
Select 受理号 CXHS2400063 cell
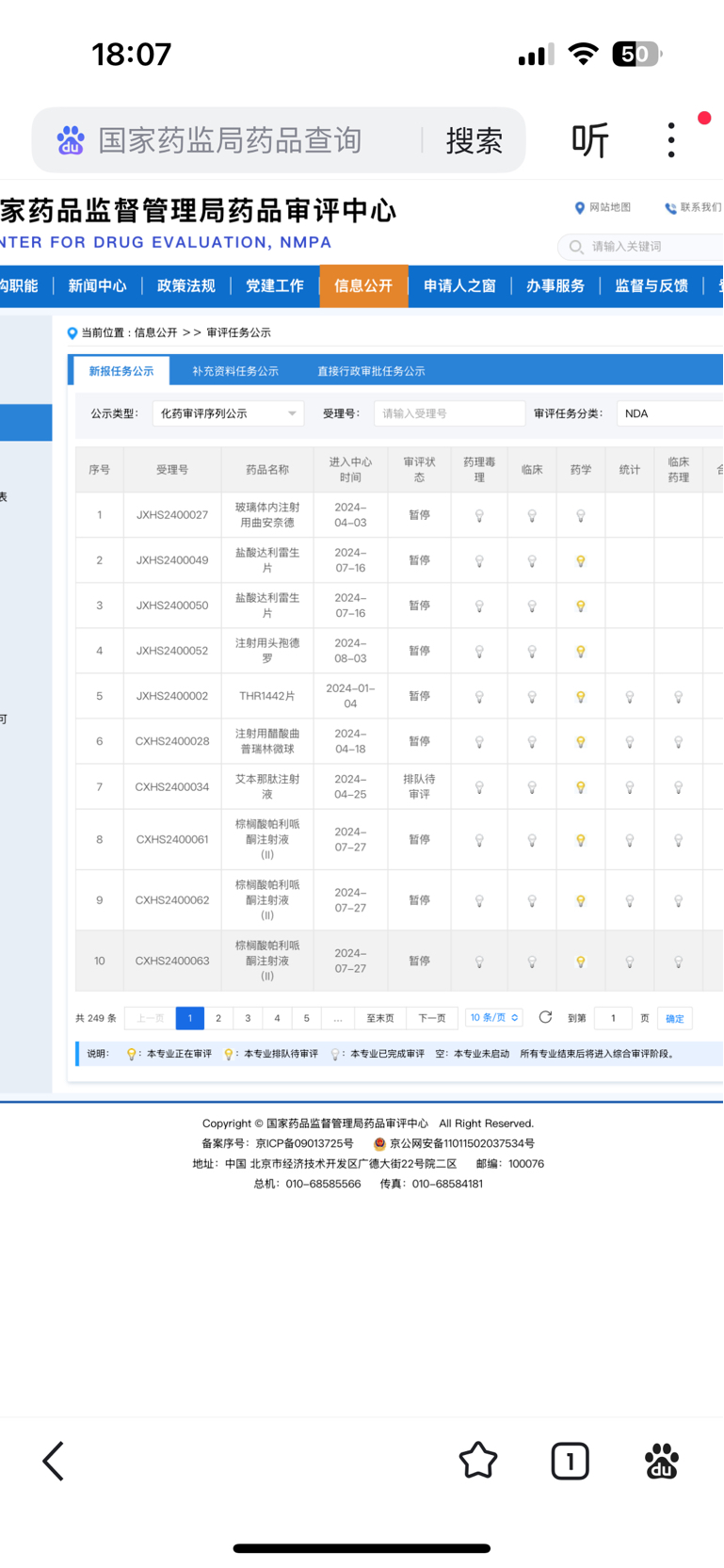coord(172,961)
